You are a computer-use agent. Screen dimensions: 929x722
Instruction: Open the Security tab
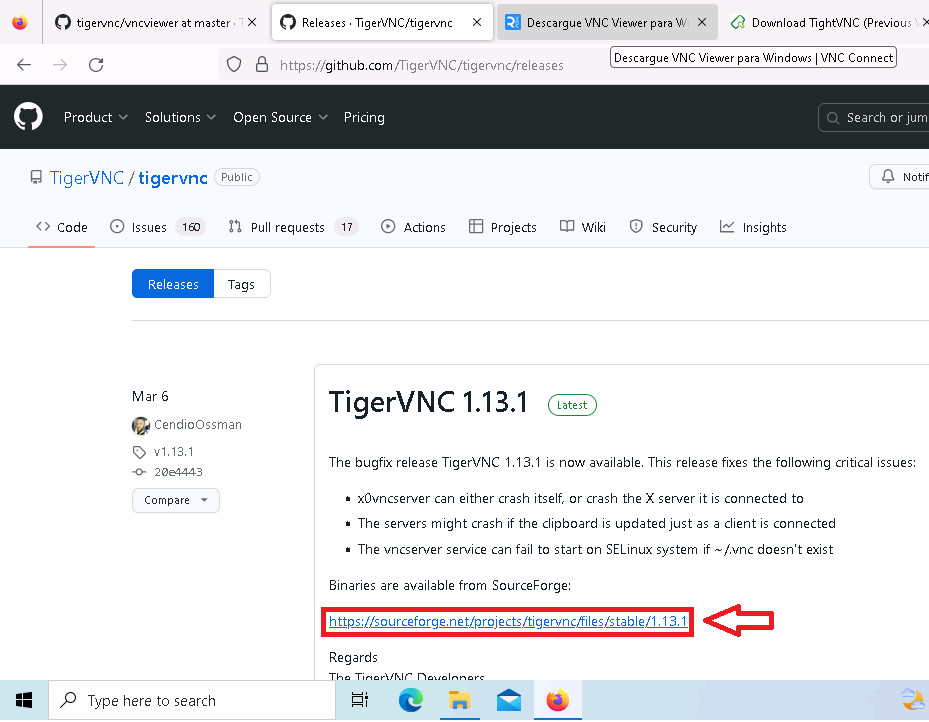point(663,227)
